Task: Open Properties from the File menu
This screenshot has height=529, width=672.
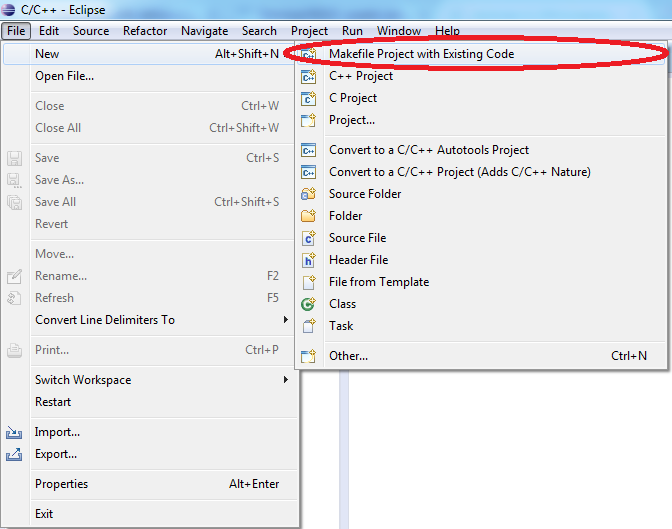Action: [61, 484]
